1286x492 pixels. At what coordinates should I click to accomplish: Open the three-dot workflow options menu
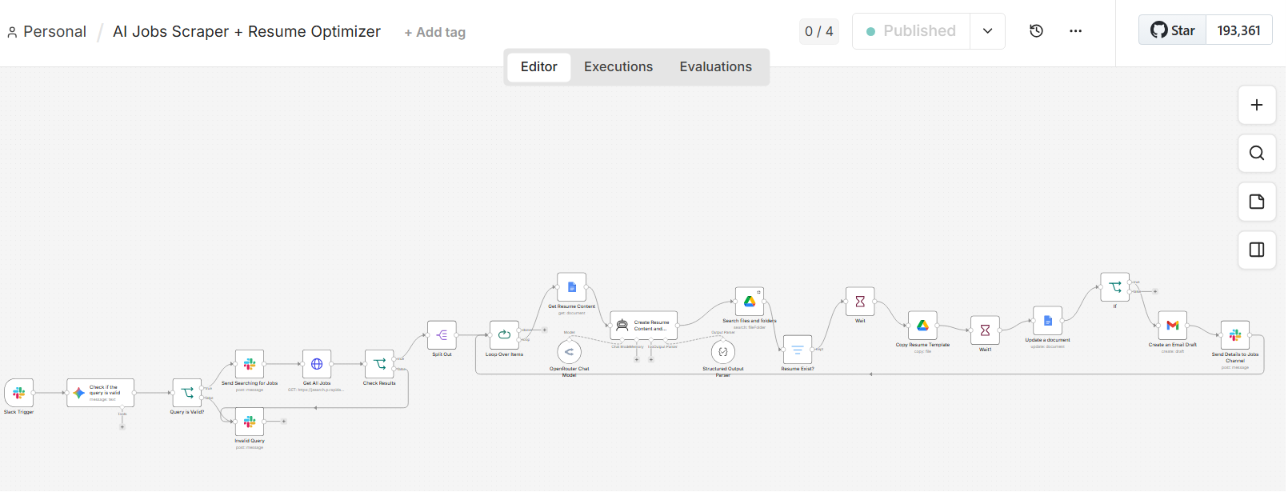coord(1076,31)
